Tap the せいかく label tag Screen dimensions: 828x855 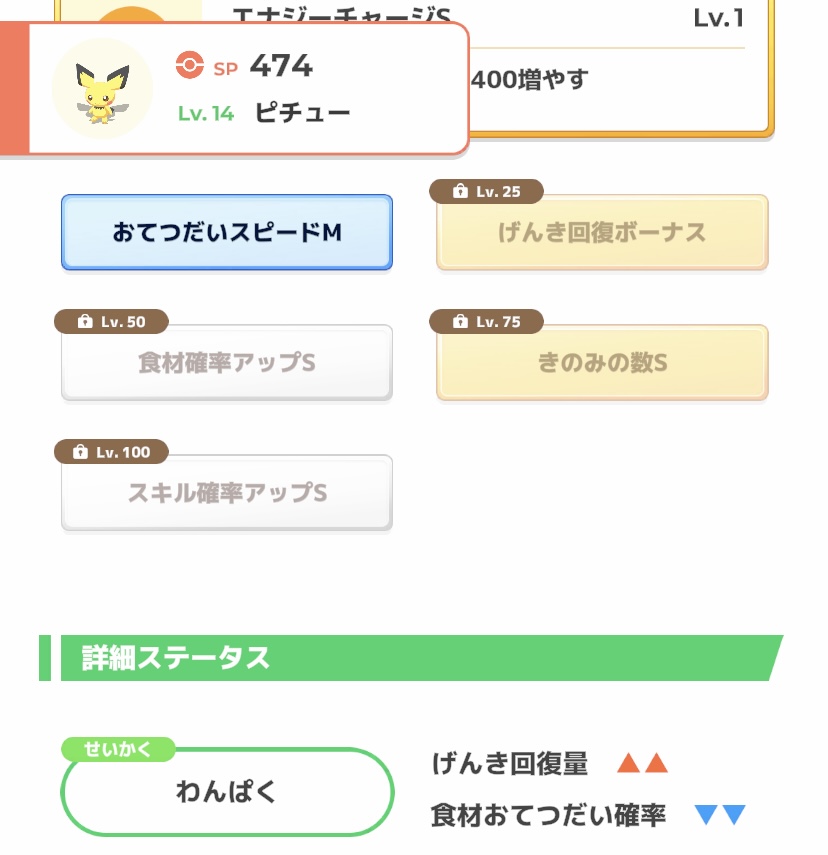pos(118,749)
